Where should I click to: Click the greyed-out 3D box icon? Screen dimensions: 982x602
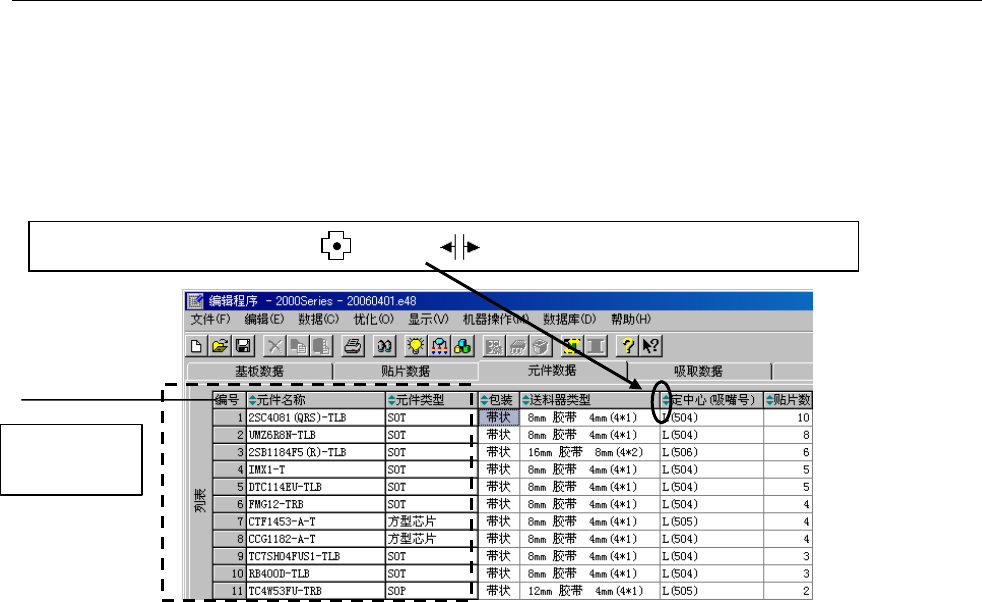coord(540,346)
